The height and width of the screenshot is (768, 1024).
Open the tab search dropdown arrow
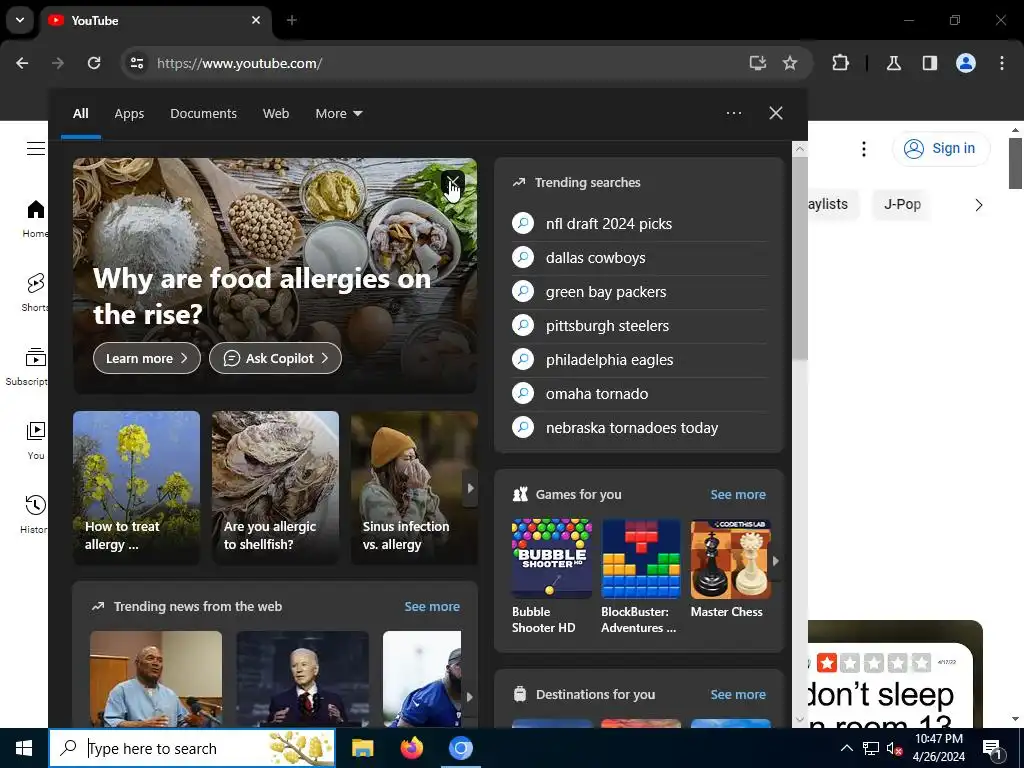pyautogui.click(x=20, y=20)
